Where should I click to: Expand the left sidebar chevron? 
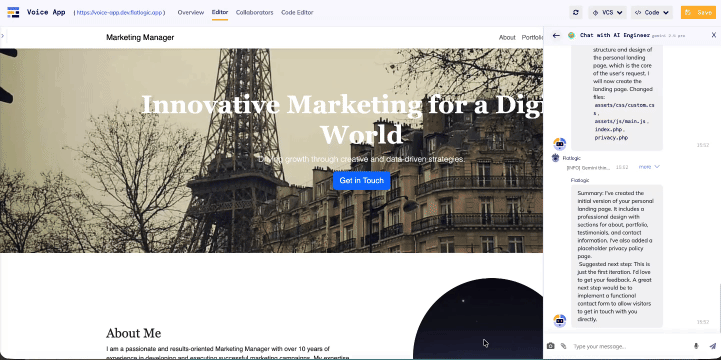point(2,35)
